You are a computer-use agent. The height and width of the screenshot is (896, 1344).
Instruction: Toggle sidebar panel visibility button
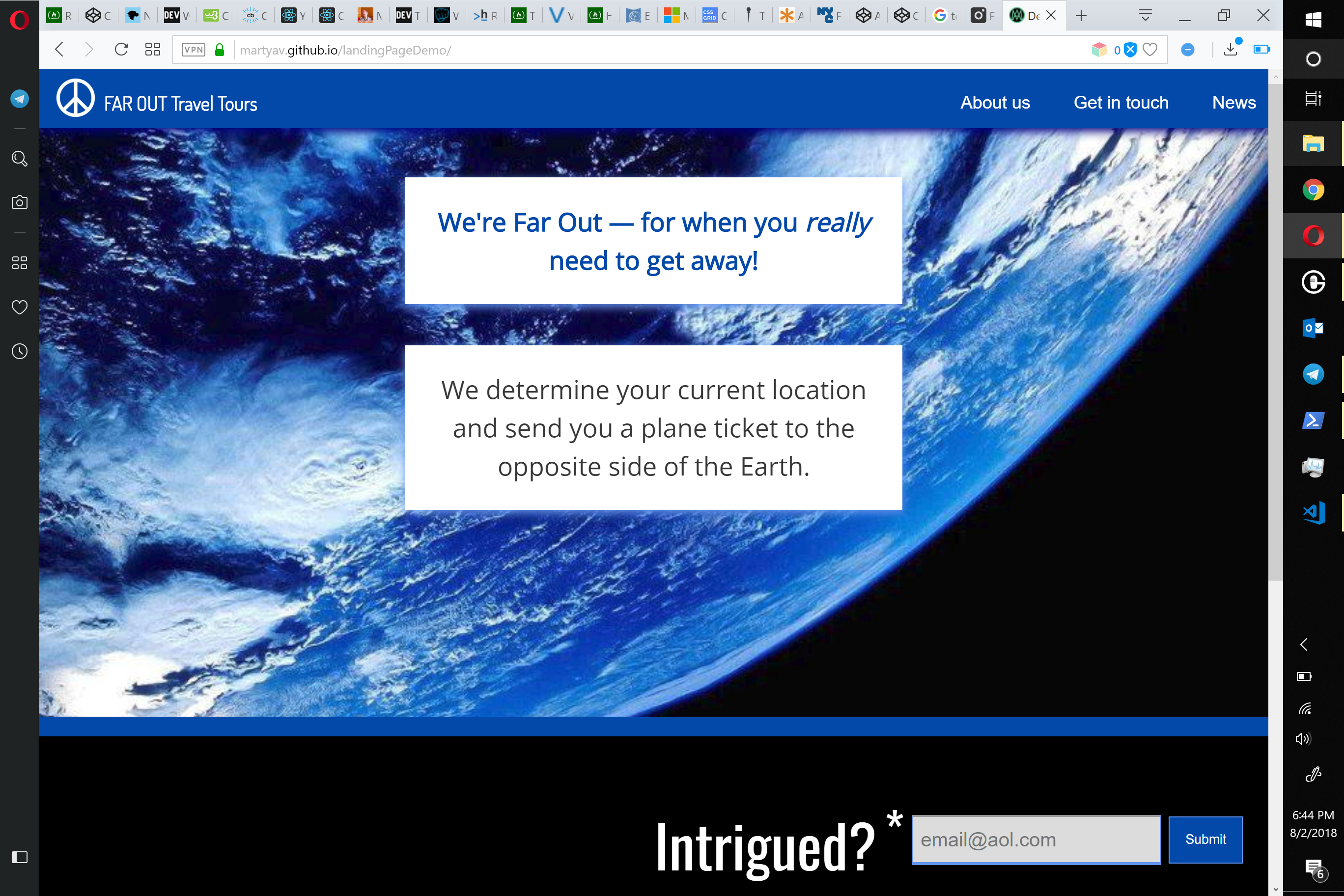(x=20, y=857)
